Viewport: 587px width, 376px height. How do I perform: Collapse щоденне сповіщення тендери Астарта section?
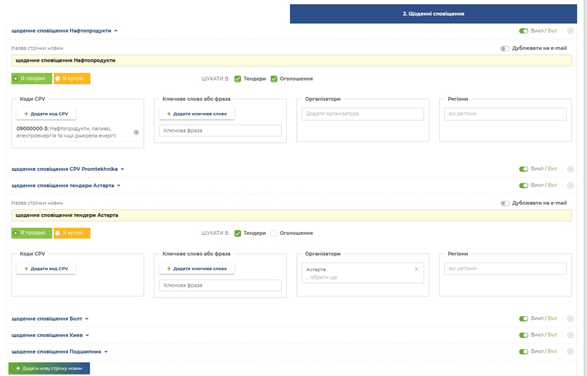[x=66, y=185]
